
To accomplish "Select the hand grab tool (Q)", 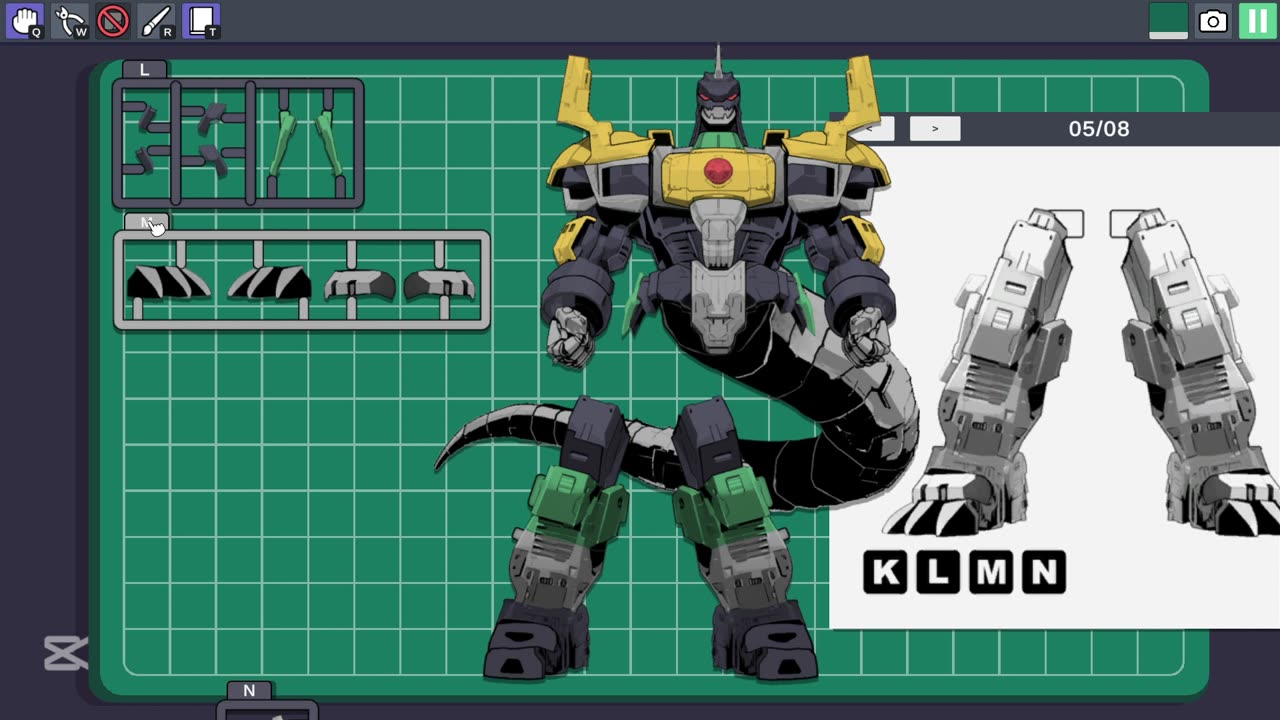I will (x=24, y=21).
